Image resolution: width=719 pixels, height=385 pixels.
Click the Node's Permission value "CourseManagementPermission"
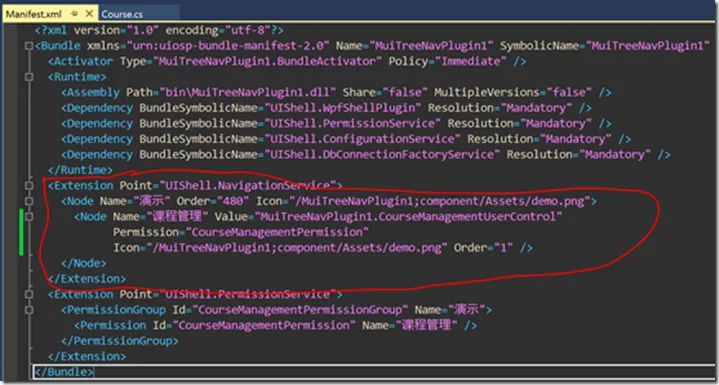pos(277,232)
